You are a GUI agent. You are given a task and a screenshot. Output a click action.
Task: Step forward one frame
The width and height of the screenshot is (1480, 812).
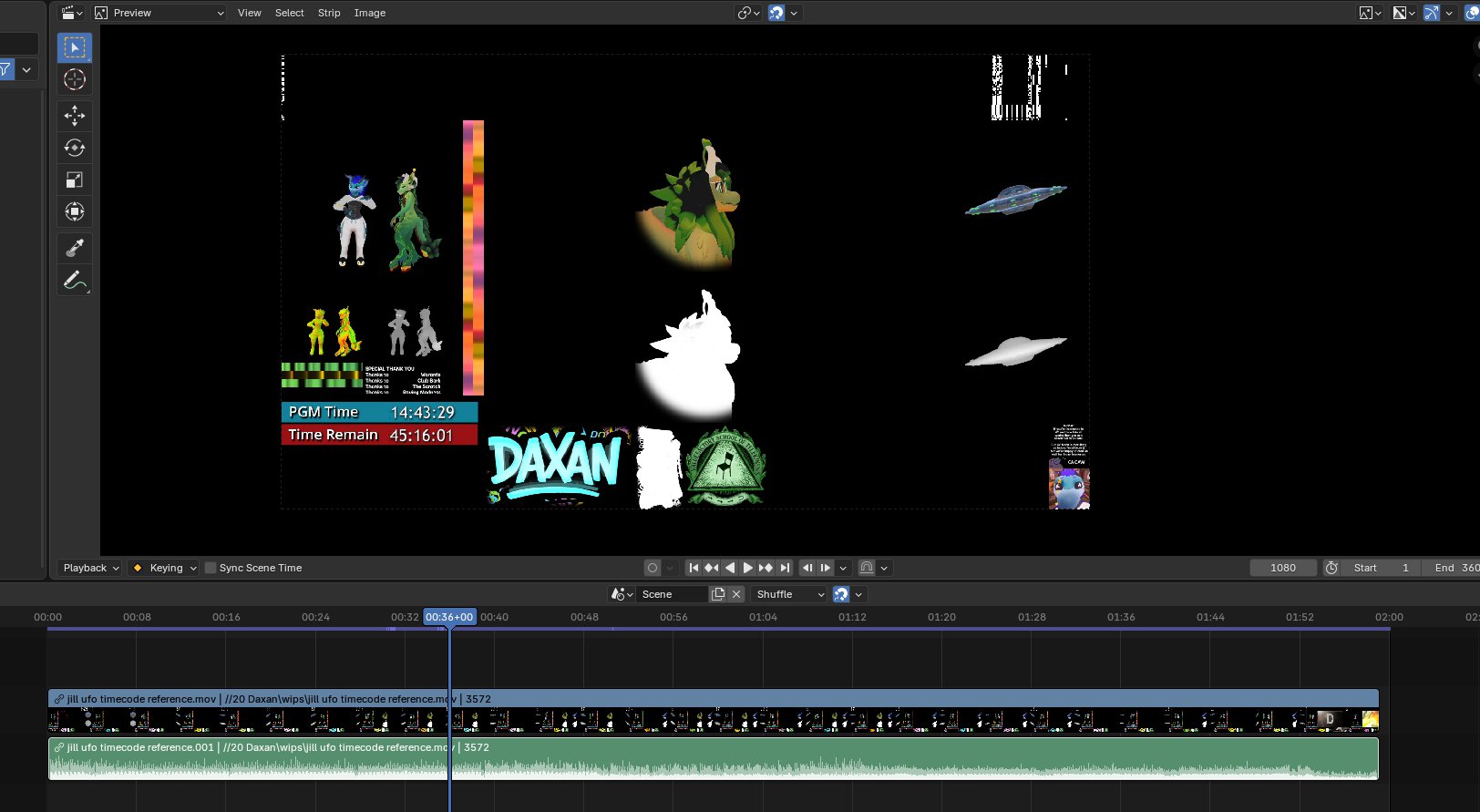click(x=826, y=568)
